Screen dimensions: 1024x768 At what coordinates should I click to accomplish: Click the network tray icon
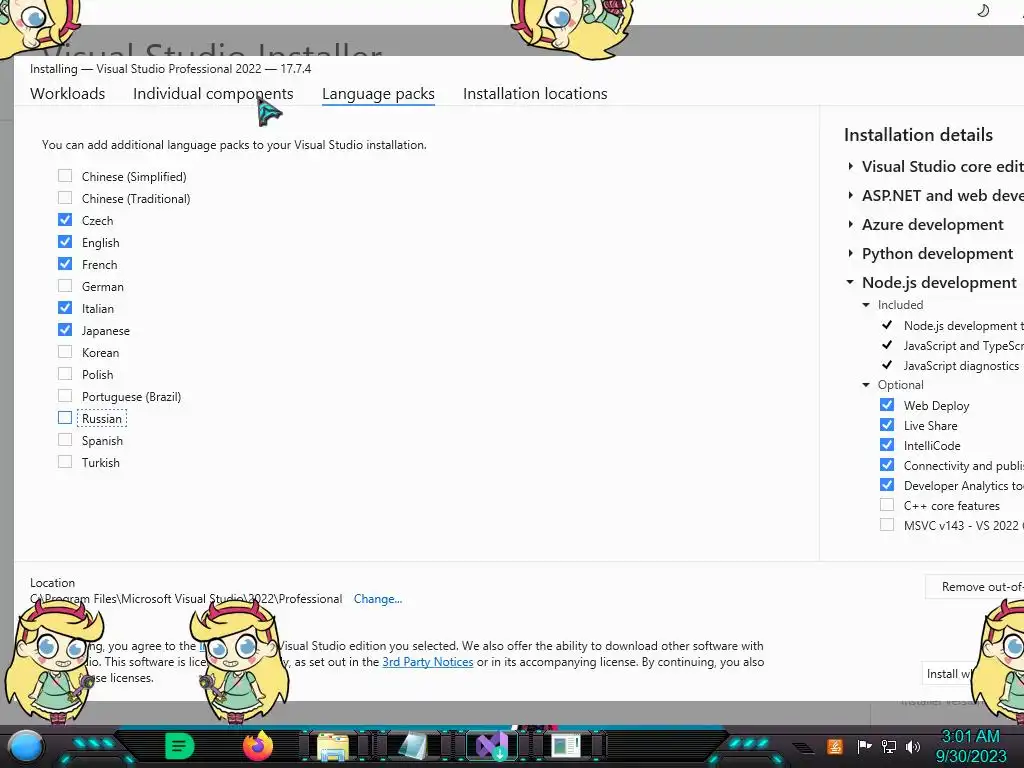(889, 746)
